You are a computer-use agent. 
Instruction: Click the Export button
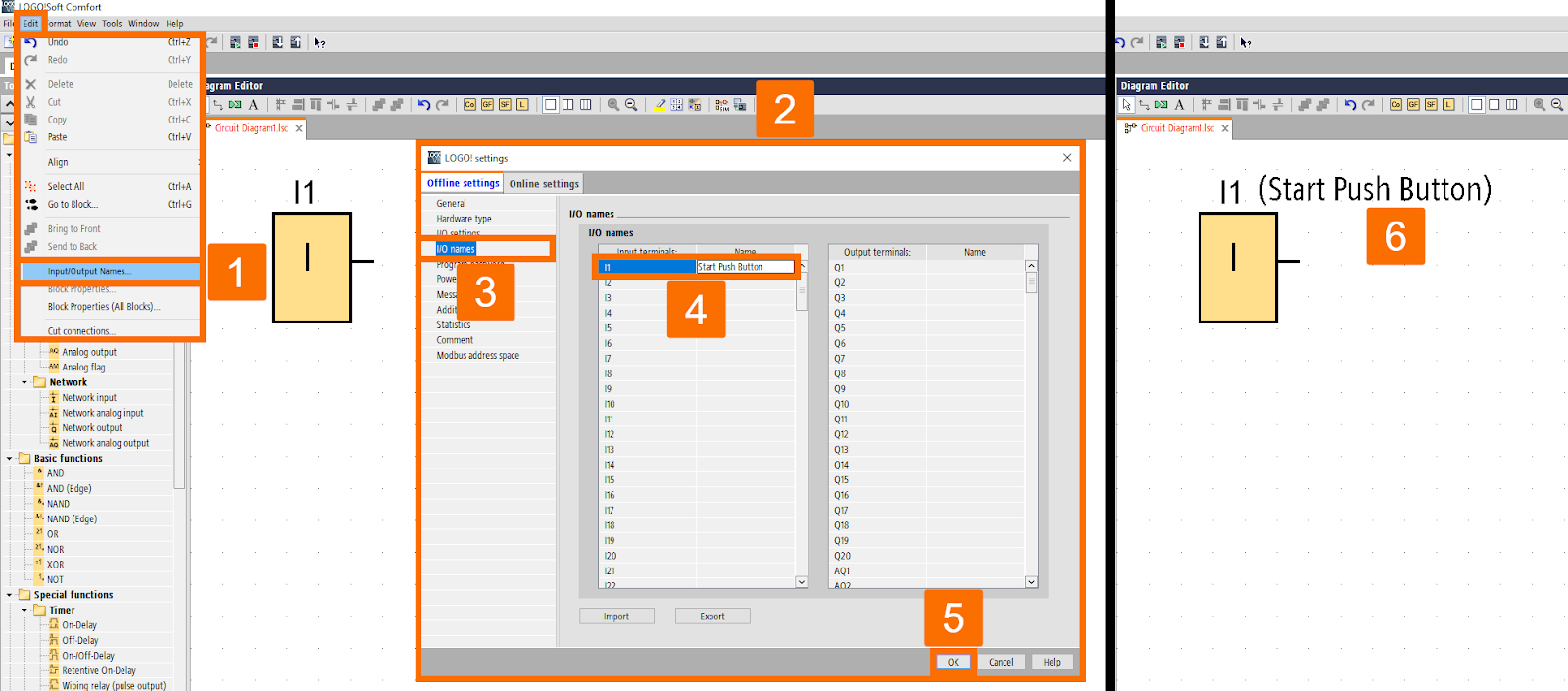(x=712, y=617)
